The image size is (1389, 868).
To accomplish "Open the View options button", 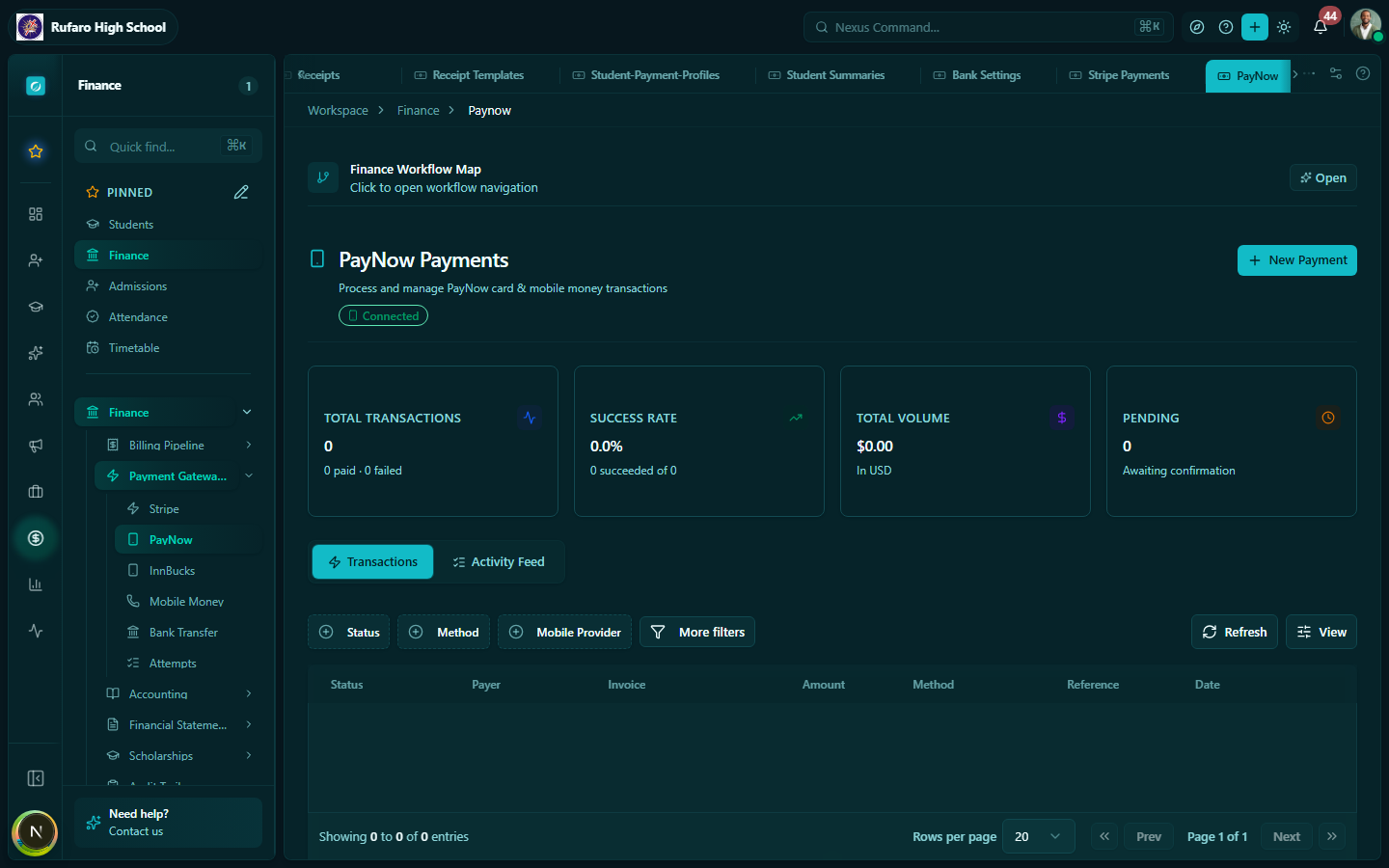I will 1321,632.
